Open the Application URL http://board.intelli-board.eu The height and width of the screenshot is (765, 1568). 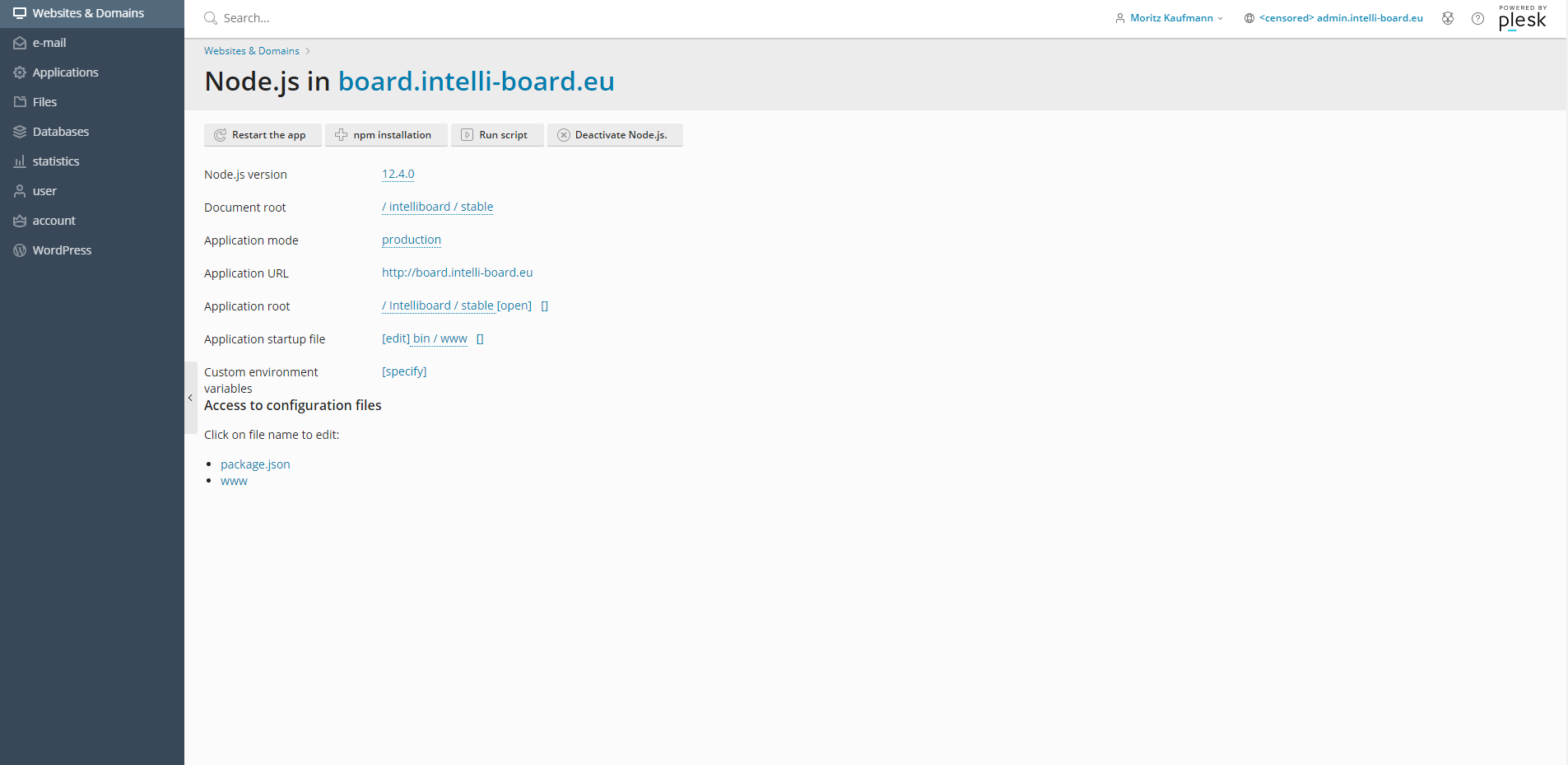click(x=458, y=273)
